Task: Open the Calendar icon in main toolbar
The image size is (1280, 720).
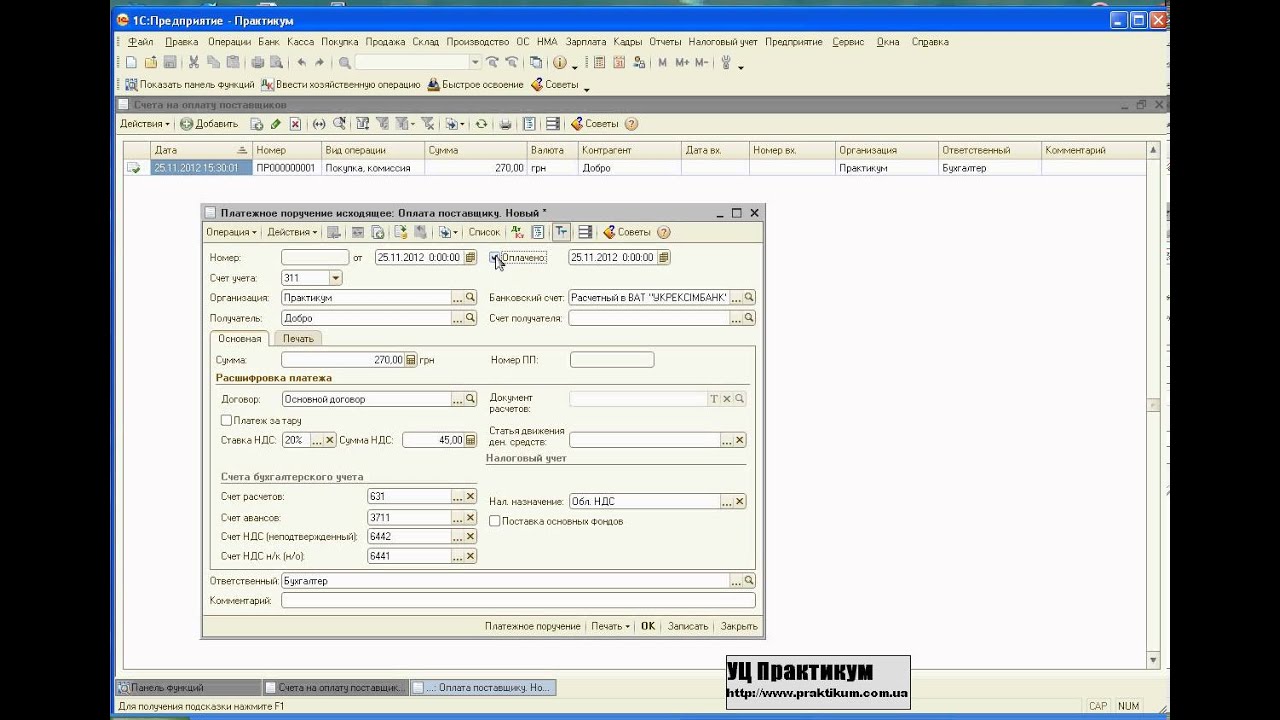Action: click(x=619, y=63)
